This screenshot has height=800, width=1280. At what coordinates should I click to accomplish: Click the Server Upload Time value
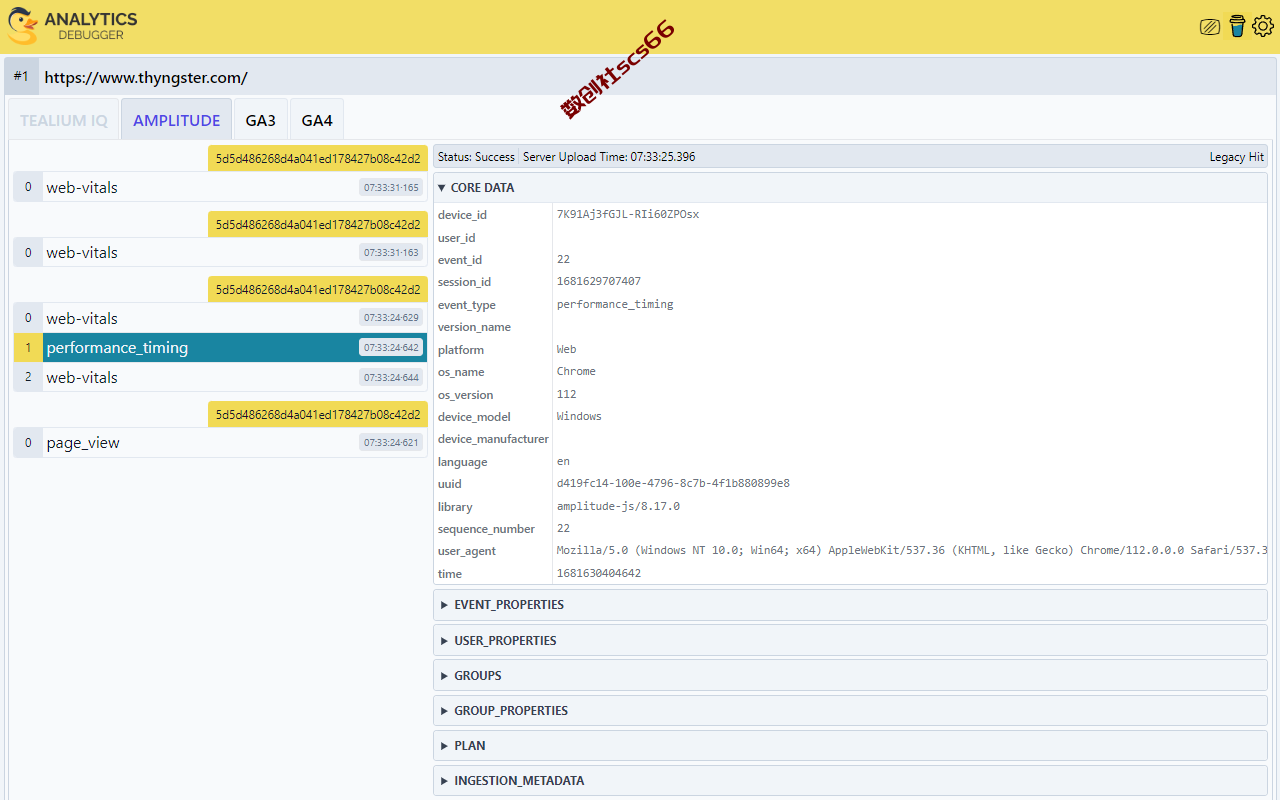coord(609,157)
